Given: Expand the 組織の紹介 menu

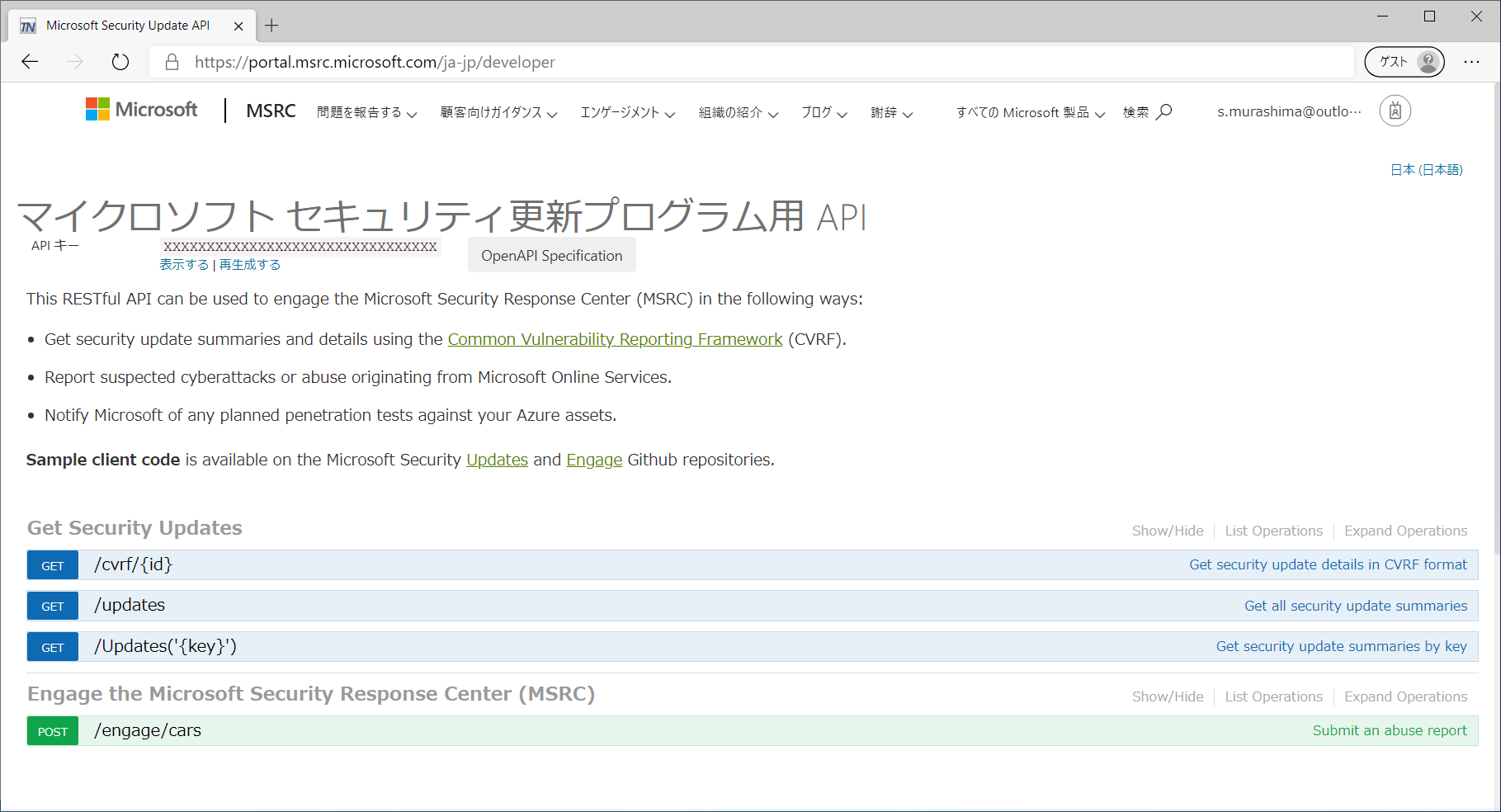Looking at the screenshot, I should click(739, 113).
